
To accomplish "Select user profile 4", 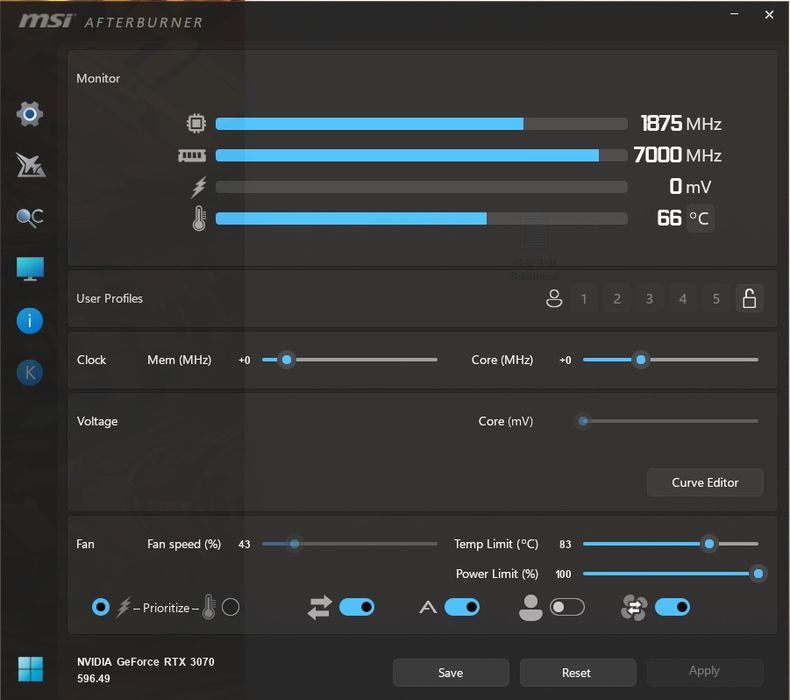I will tap(683, 298).
